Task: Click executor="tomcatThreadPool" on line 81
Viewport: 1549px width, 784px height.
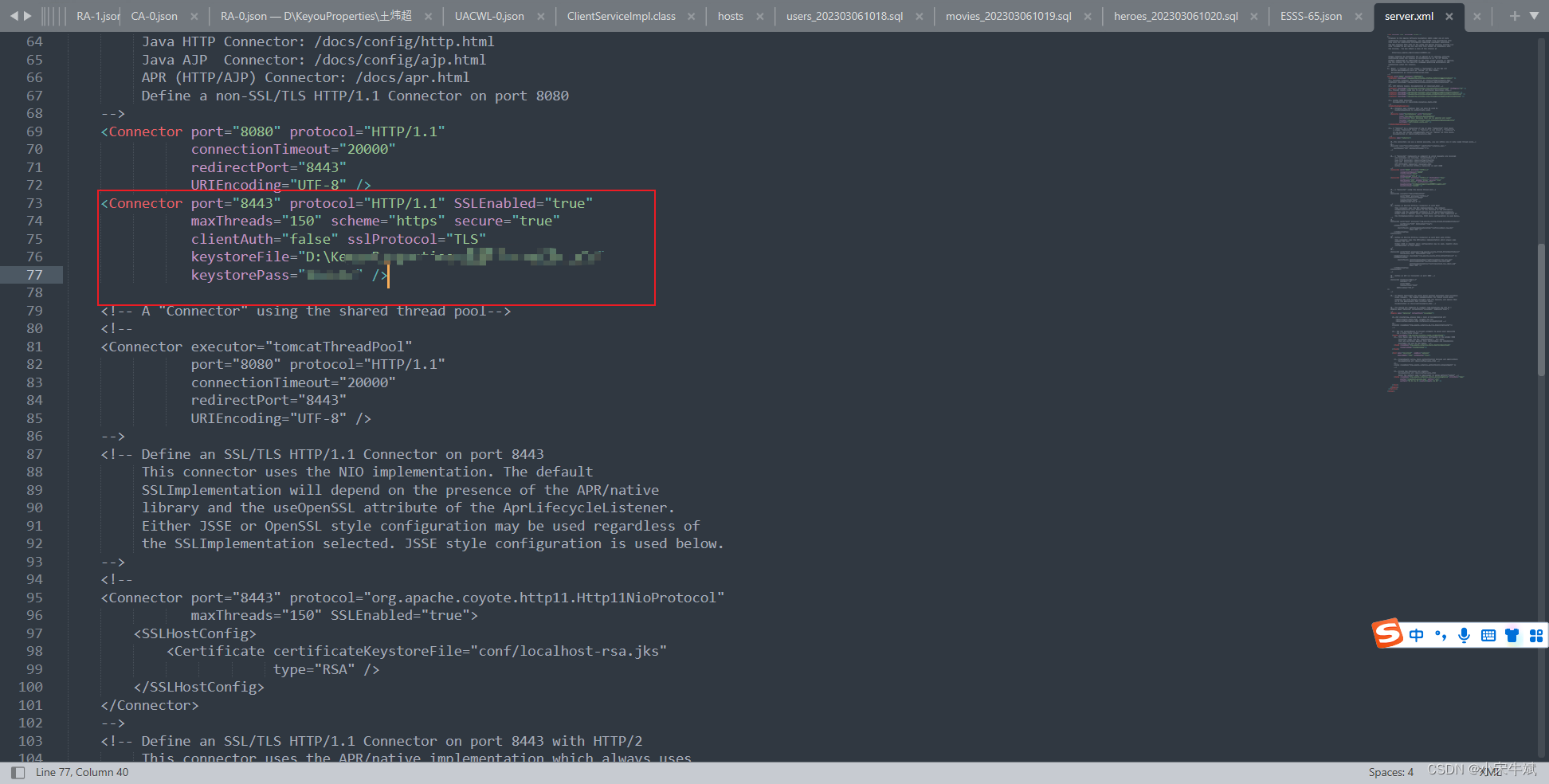Action: [x=301, y=347]
